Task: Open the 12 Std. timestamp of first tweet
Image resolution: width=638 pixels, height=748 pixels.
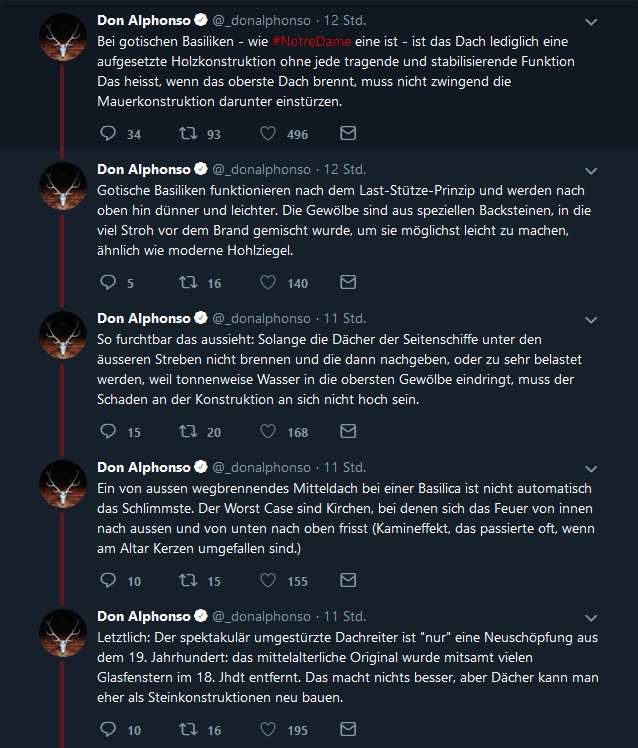Action: pos(345,21)
